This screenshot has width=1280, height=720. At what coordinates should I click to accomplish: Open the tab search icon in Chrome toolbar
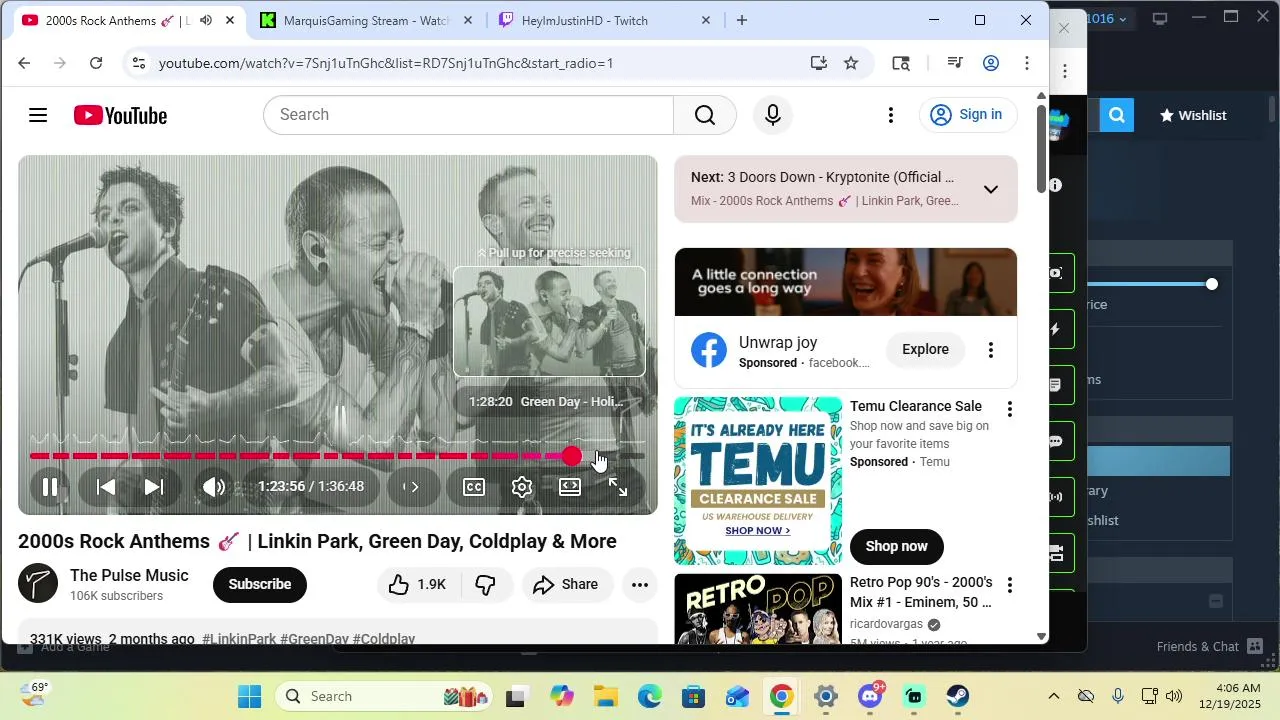tap(901, 63)
